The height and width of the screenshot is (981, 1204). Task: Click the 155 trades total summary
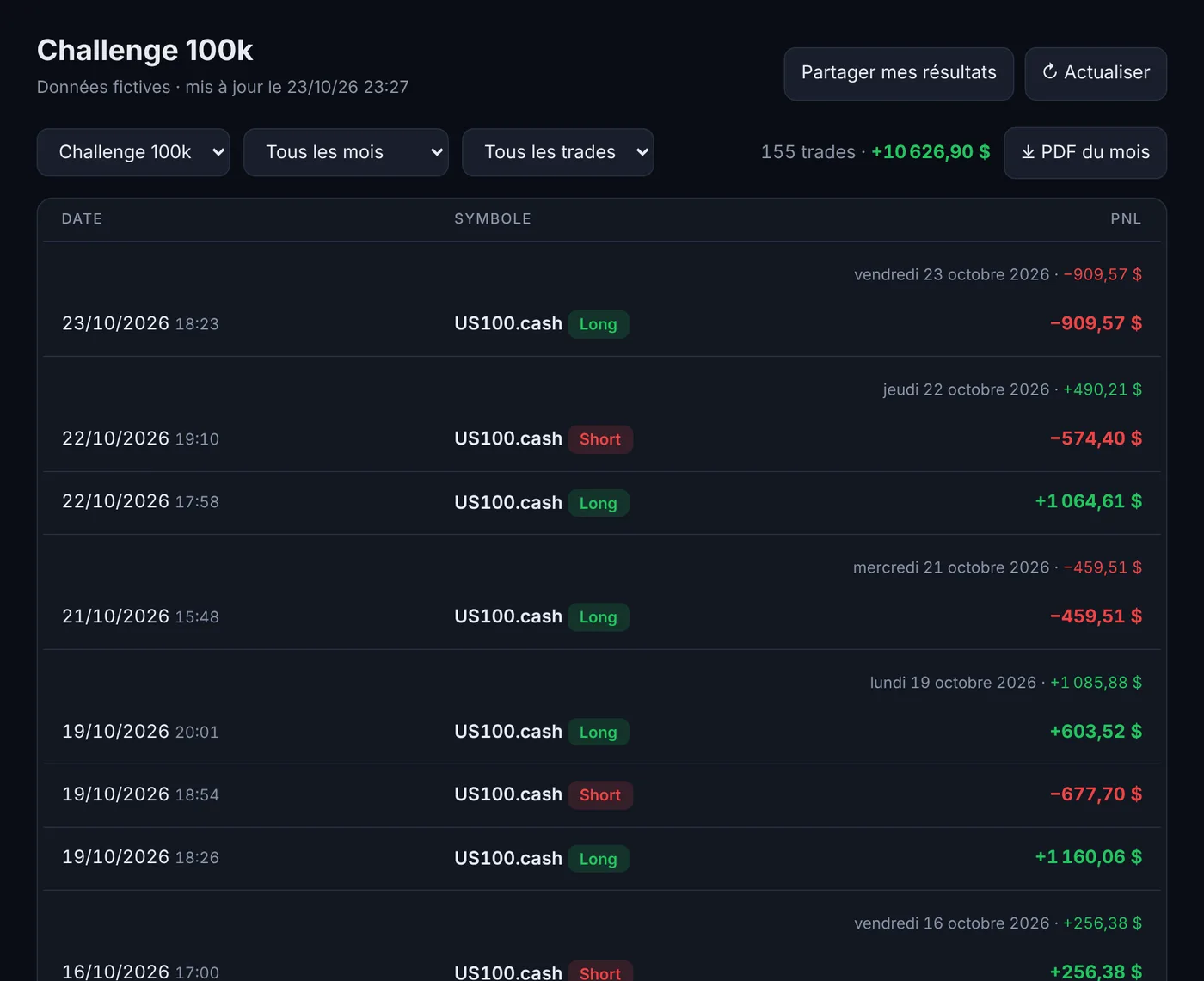coord(875,152)
